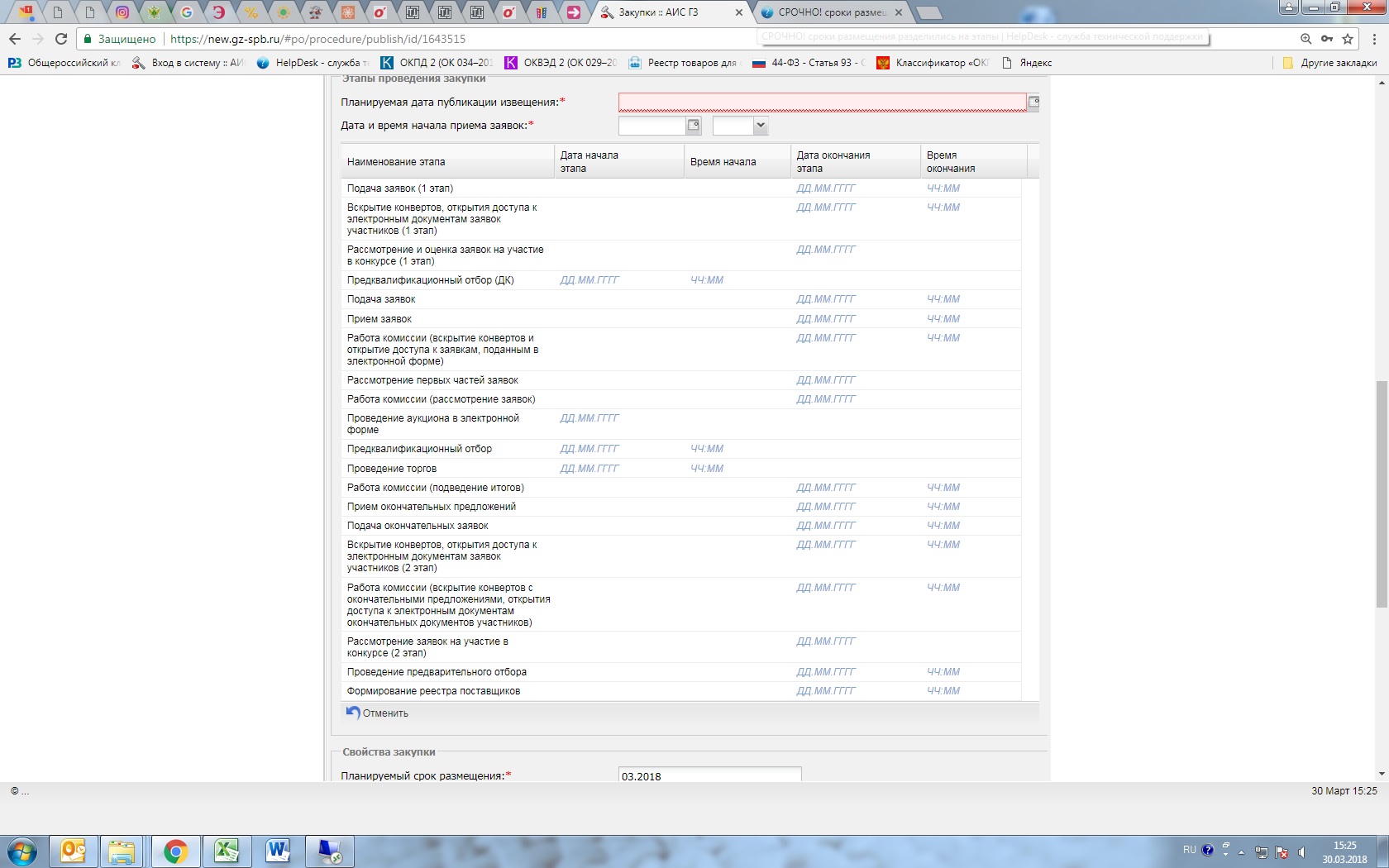Image resolution: width=1389 pixels, height=868 pixels.
Task: Open Outlook from the taskbar
Action: click(73, 851)
